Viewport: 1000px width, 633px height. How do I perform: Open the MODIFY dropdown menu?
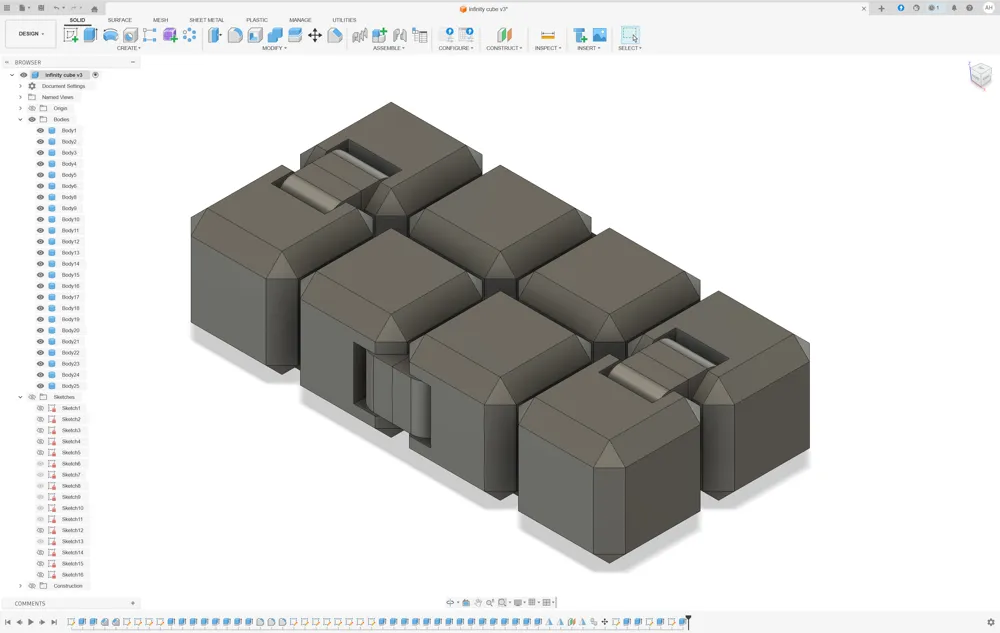(x=274, y=48)
